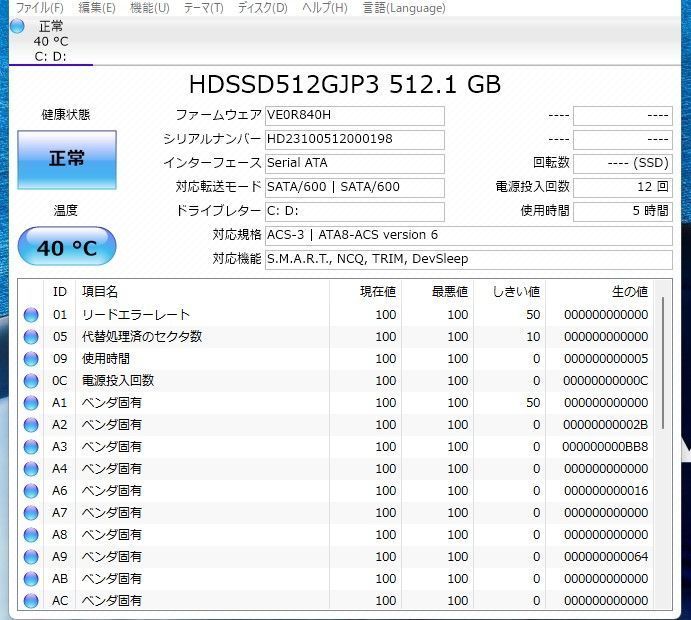Select the 使用時間 attribute in SMART table
Screen dimensions: 691x620
[106, 359]
